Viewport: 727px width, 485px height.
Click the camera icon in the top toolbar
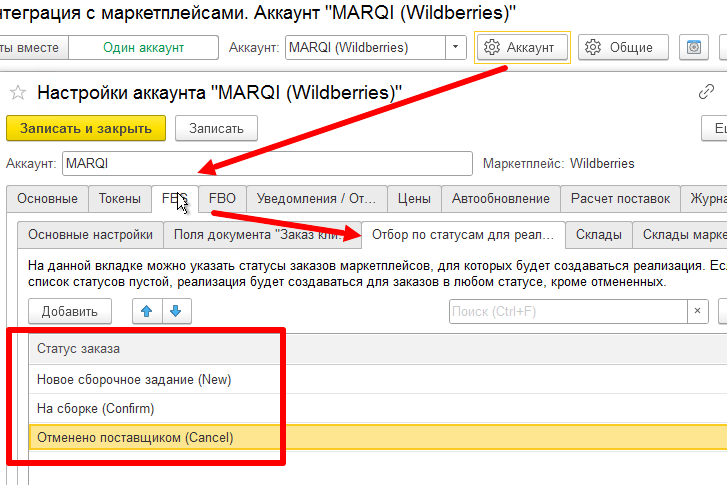coord(693,47)
